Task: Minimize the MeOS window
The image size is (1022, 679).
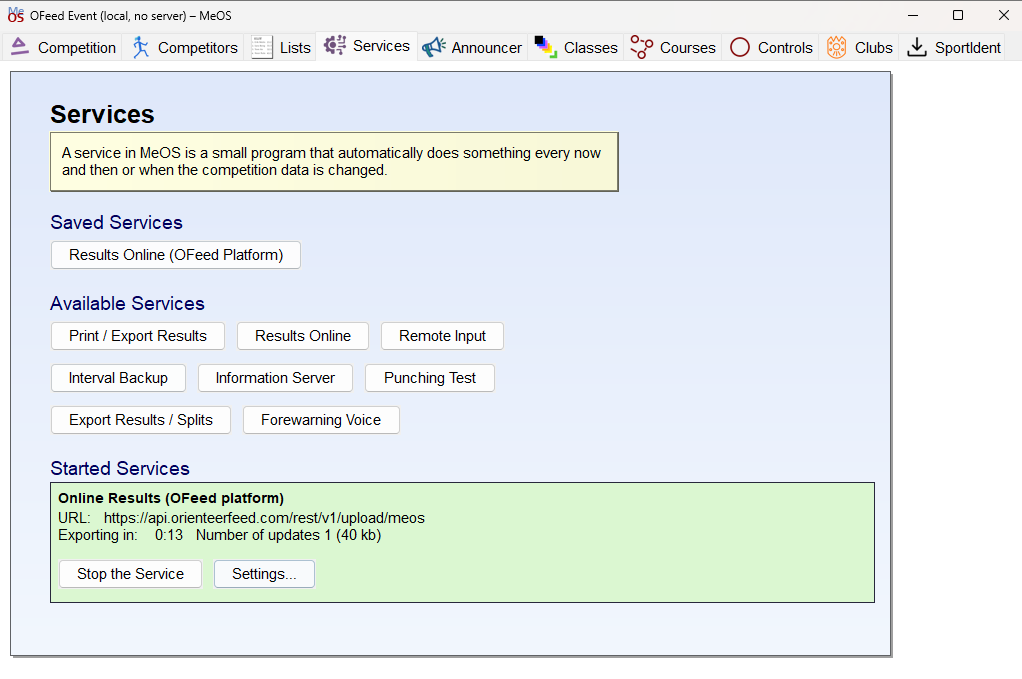Action: pyautogui.click(x=913, y=15)
